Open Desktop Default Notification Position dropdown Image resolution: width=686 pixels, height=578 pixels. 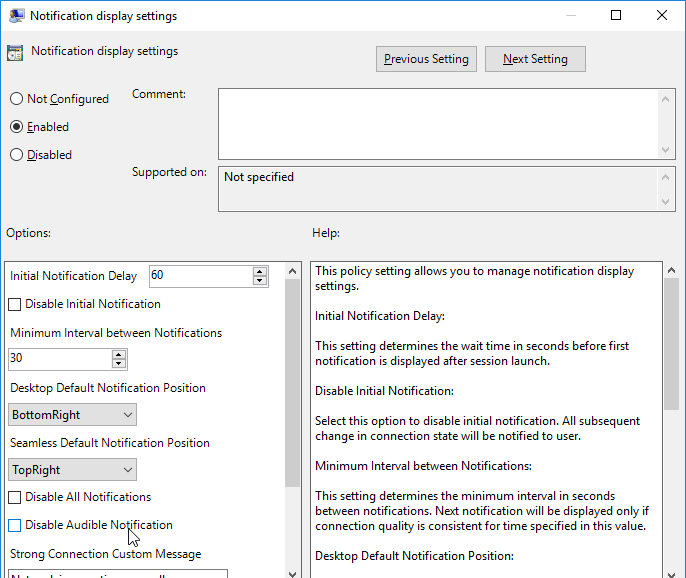coord(72,415)
